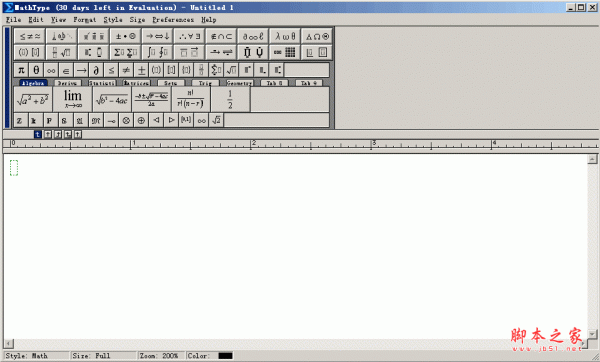Open the operator symbols palette (± • ⊗)
600x362 pixels.
126,36
